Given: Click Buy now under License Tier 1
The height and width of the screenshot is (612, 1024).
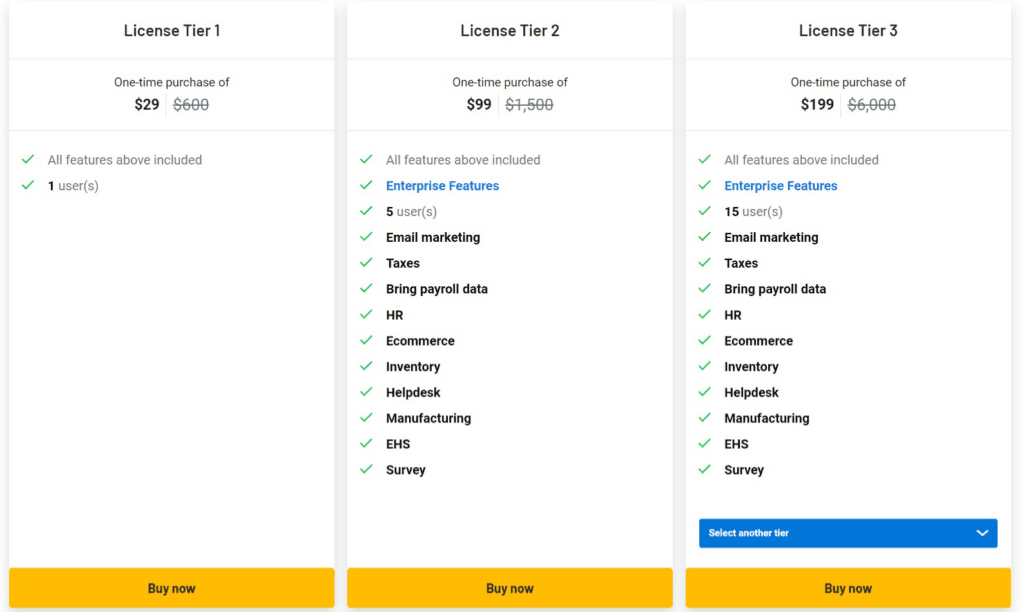Looking at the screenshot, I should coord(171,588).
